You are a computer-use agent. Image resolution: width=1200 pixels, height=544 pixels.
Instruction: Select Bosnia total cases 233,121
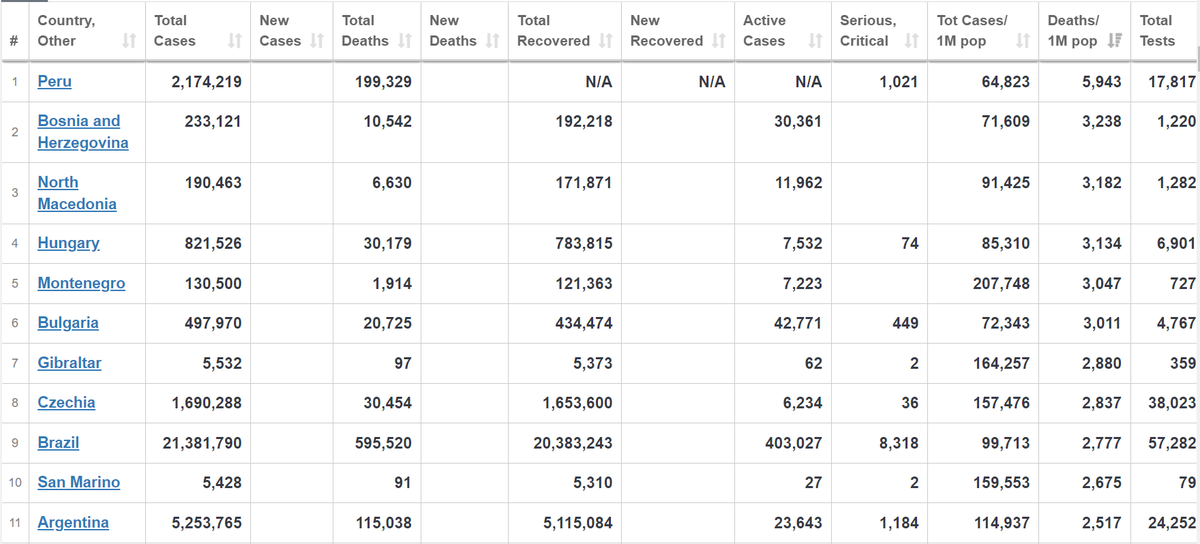[x=213, y=121]
